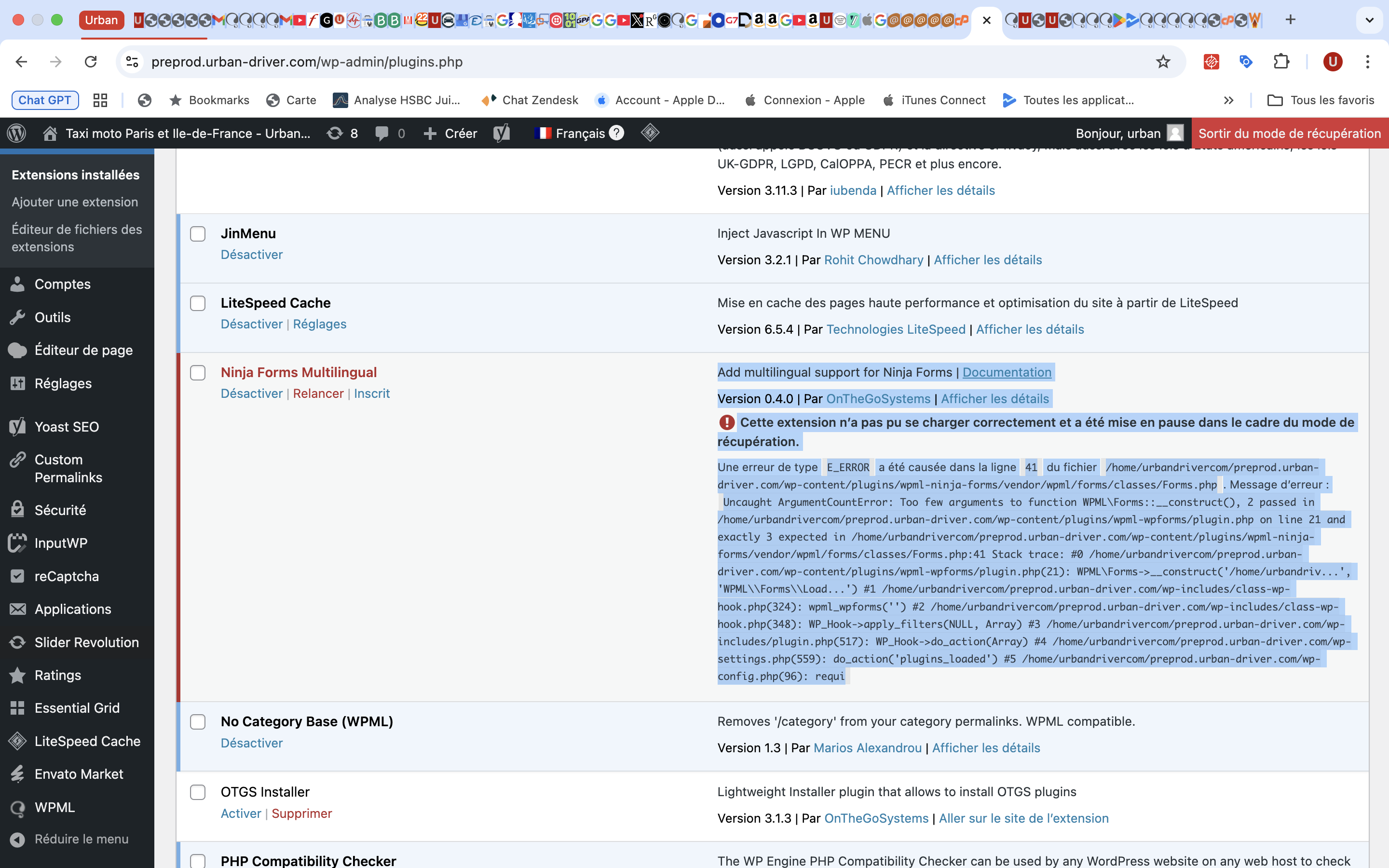Screen dimensions: 1389x868
Task: Open the comments bubble icon
Action: (390, 133)
